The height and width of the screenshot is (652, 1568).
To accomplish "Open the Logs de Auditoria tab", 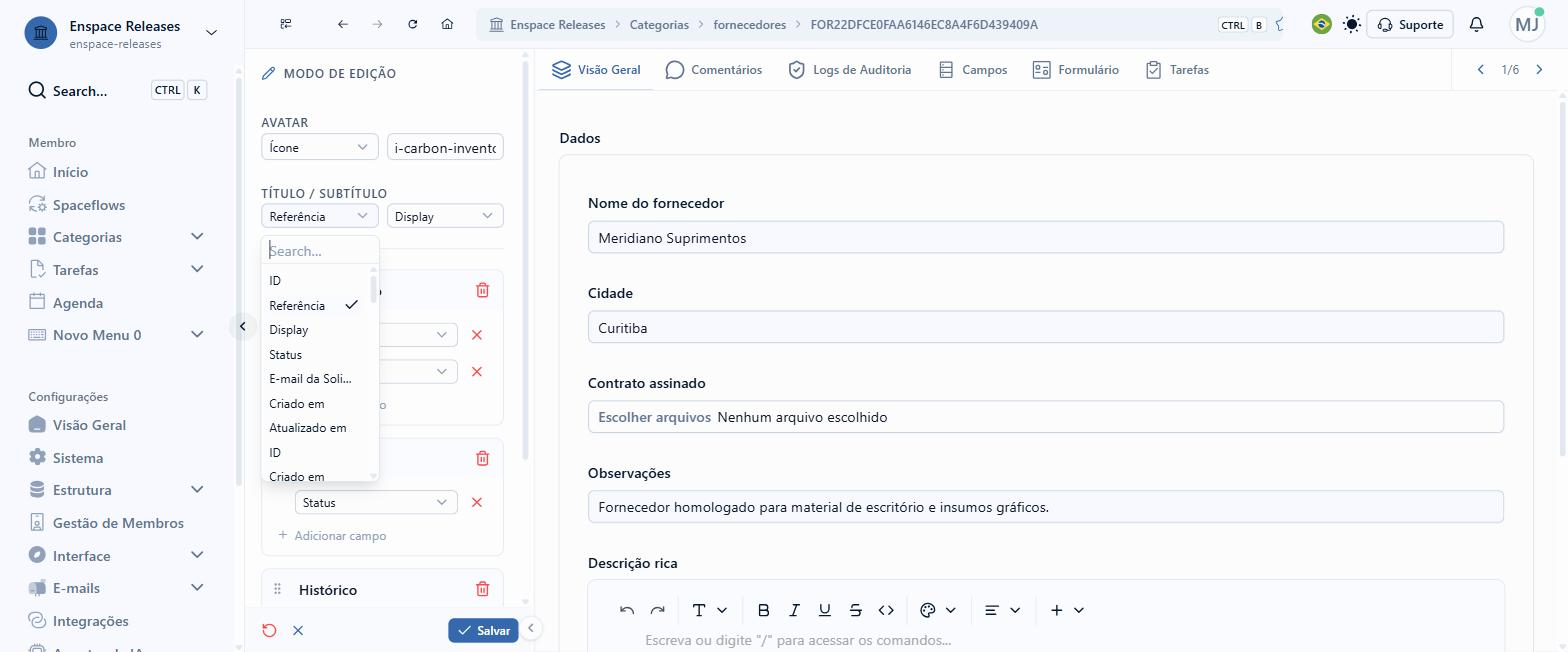I will pyautogui.click(x=849, y=69).
